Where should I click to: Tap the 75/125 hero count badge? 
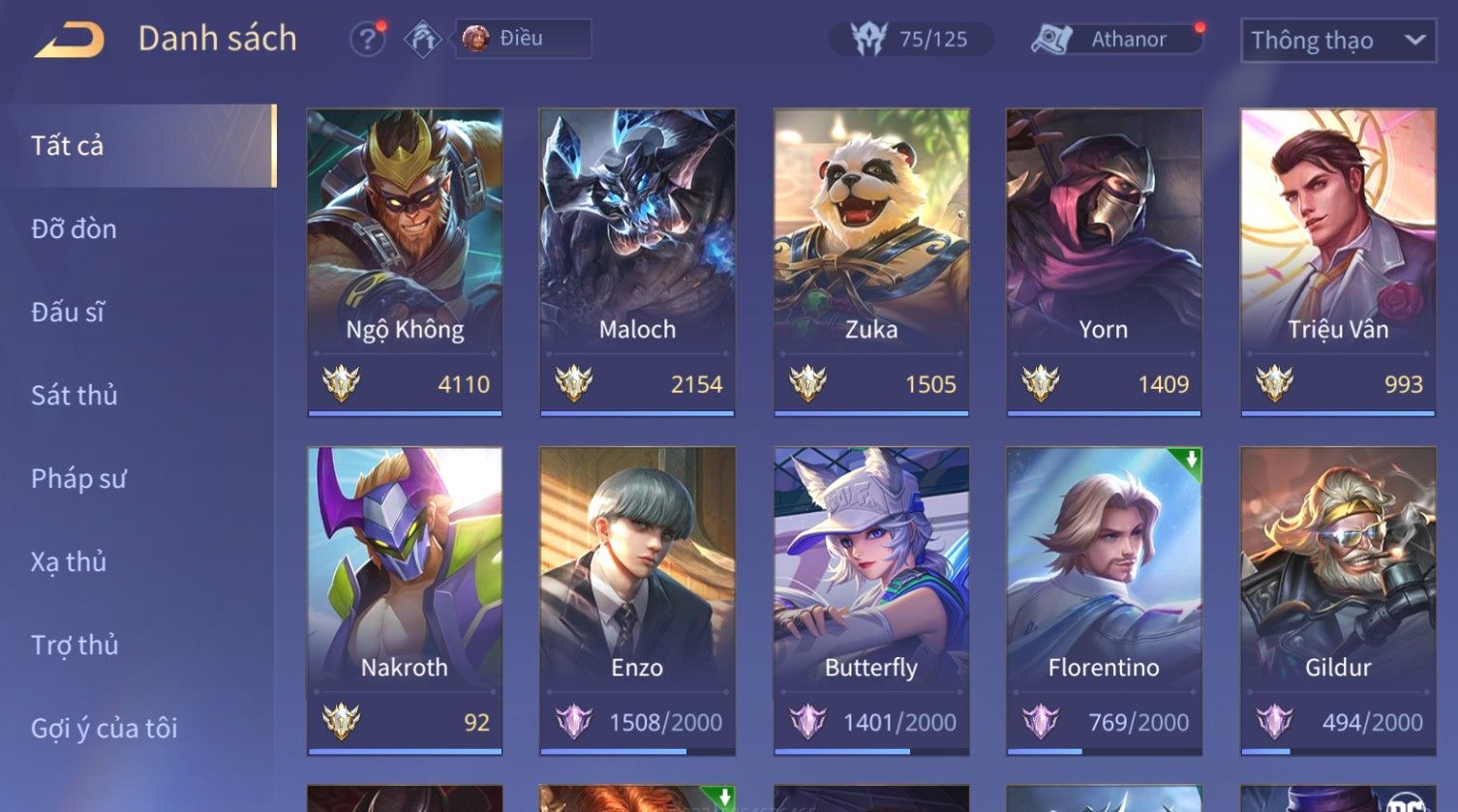[x=911, y=39]
